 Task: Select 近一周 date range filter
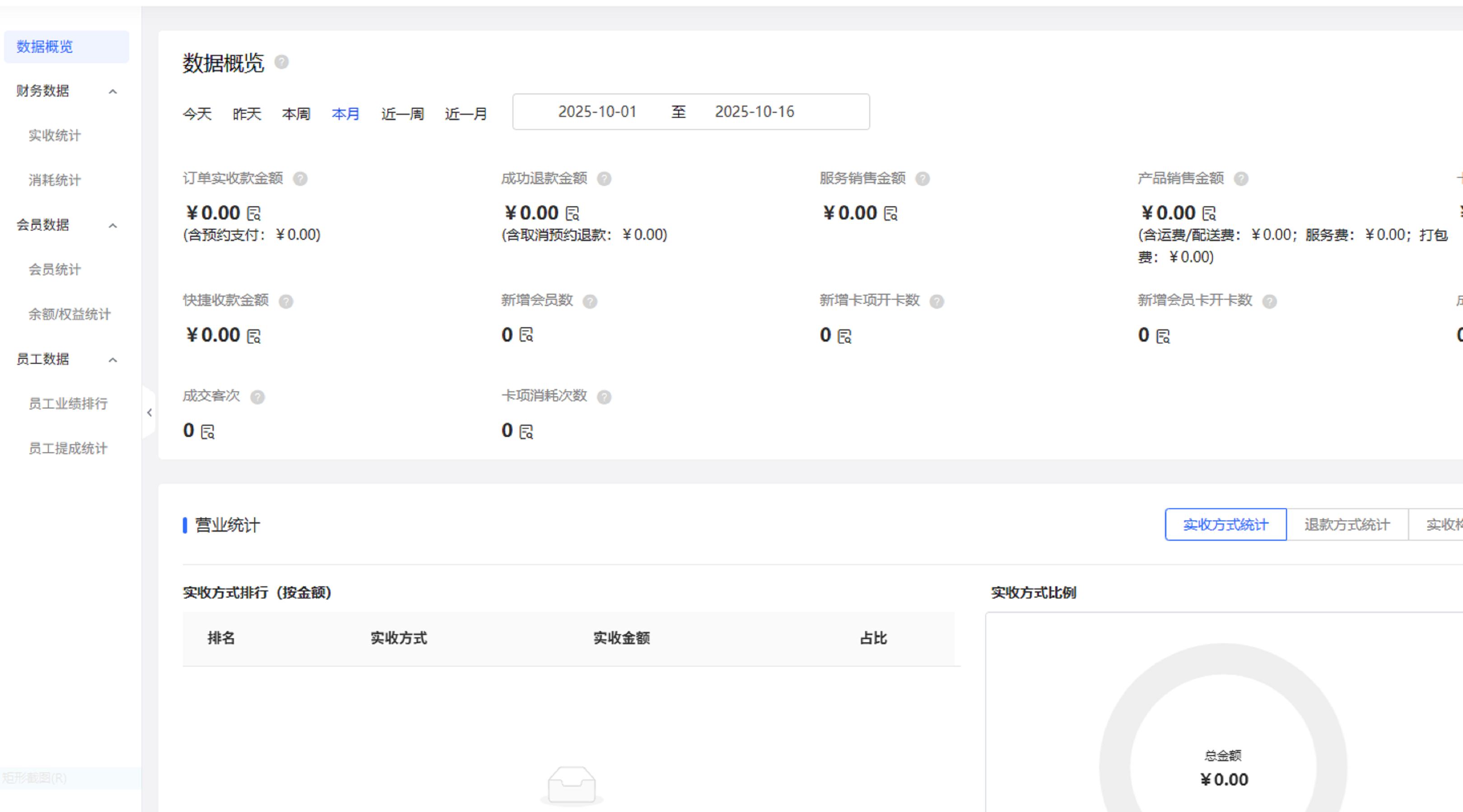coord(402,114)
